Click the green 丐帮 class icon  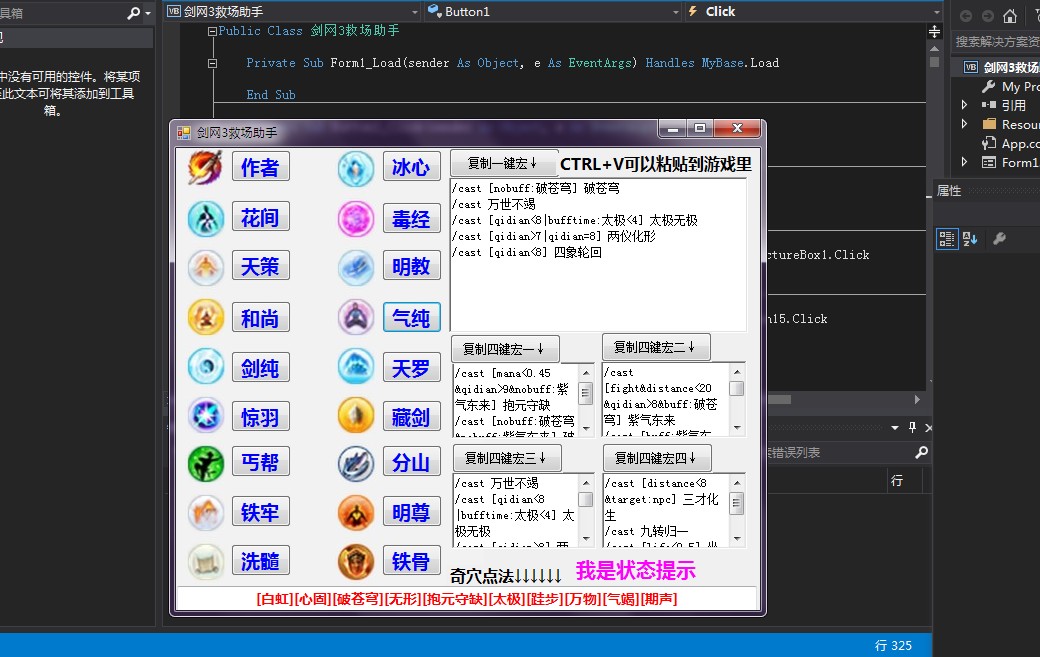(205, 462)
